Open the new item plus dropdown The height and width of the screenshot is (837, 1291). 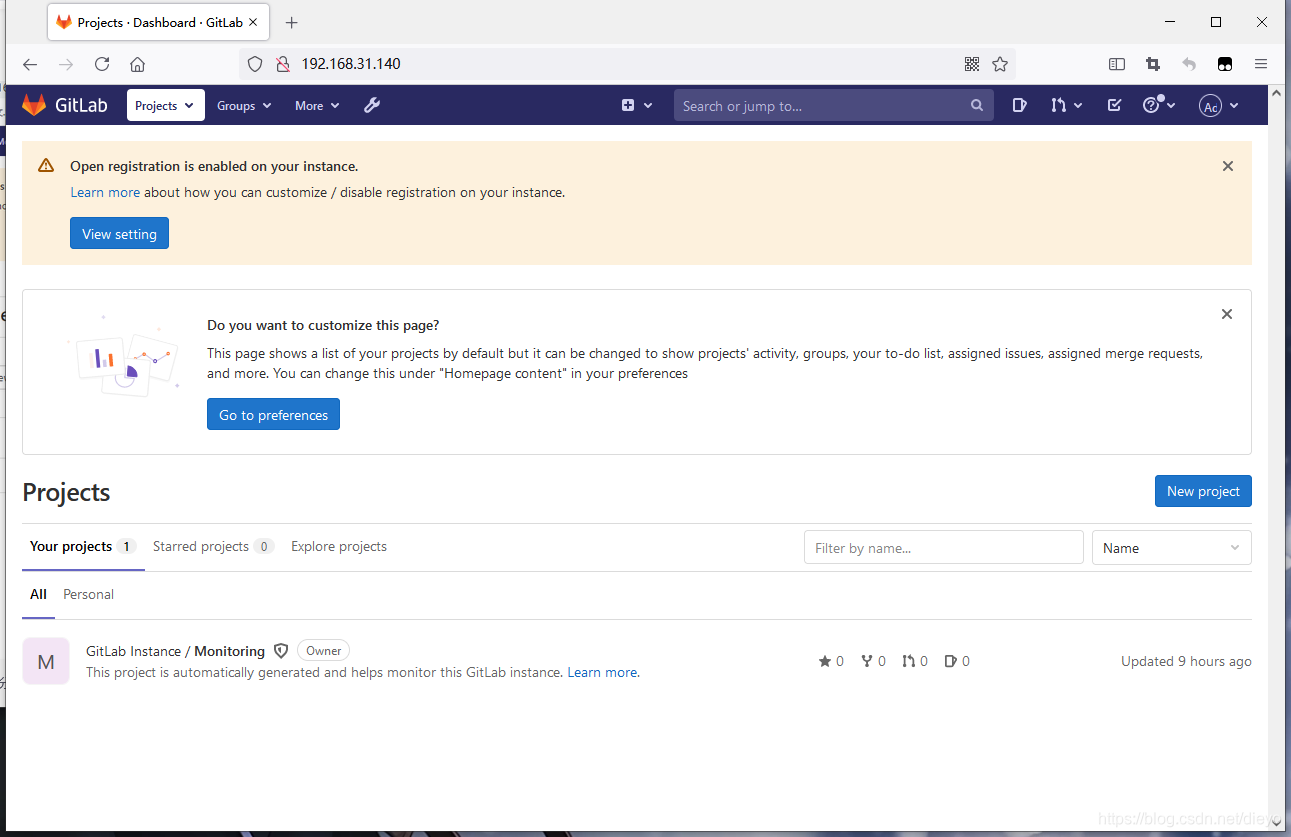click(x=637, y=105)
